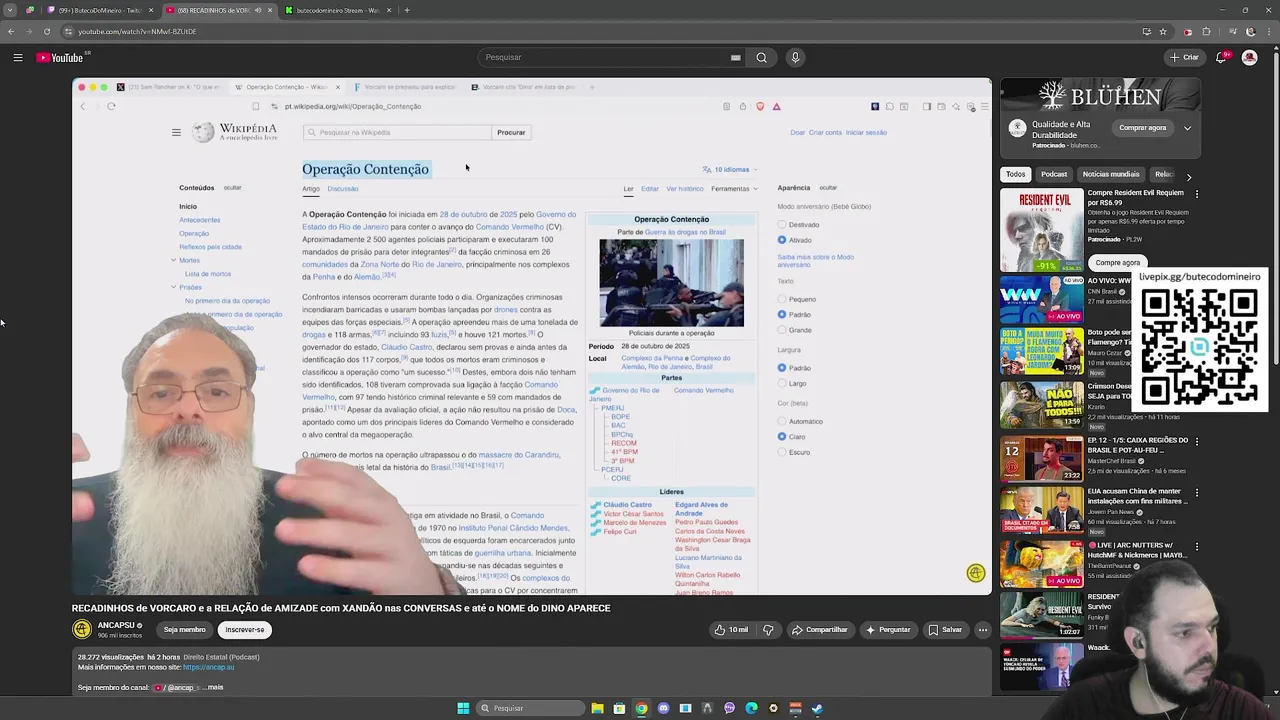Click the 'Perguntar' button

[888, 630]
